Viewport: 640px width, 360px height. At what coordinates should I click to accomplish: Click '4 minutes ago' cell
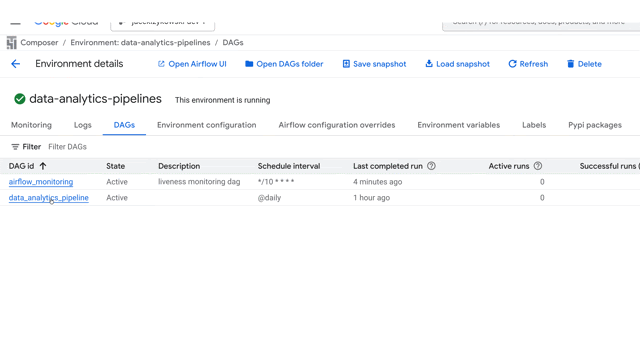coord(378,182)
